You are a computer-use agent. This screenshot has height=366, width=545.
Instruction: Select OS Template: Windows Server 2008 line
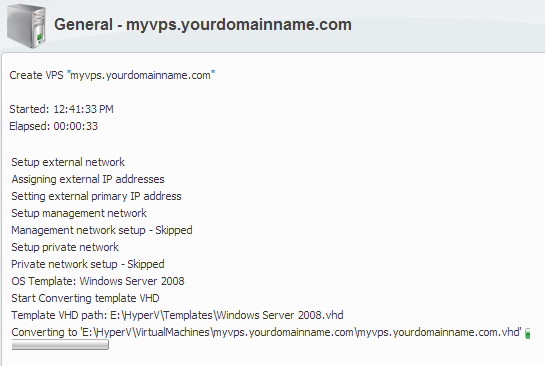98,281
